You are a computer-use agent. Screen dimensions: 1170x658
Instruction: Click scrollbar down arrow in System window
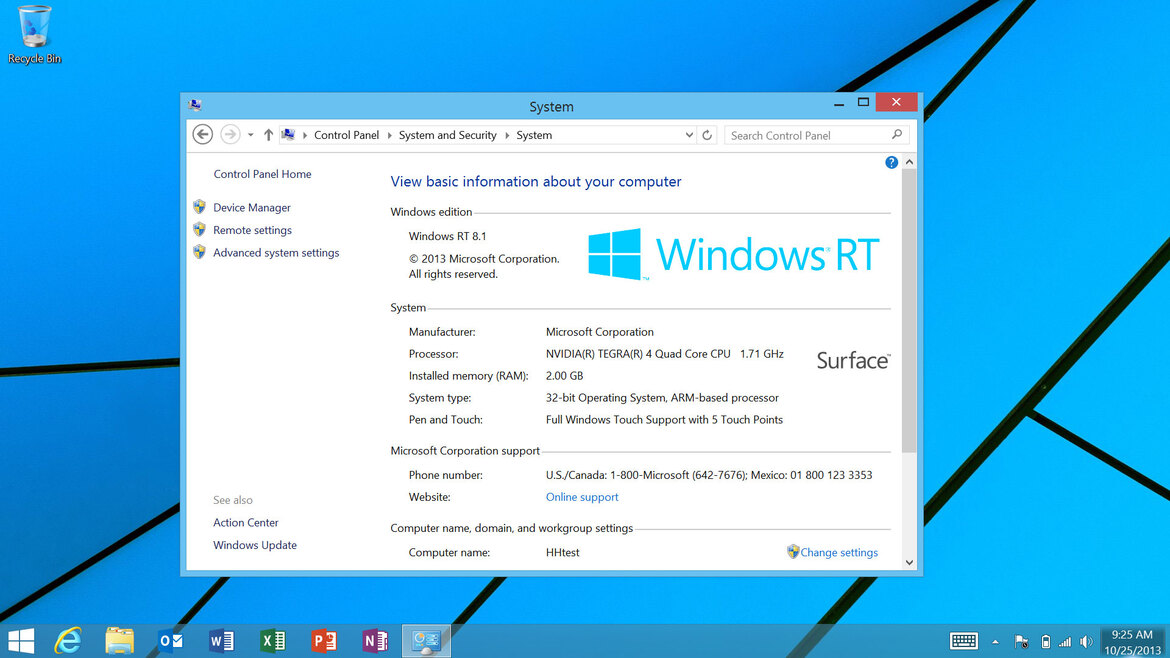pos(909,563)
